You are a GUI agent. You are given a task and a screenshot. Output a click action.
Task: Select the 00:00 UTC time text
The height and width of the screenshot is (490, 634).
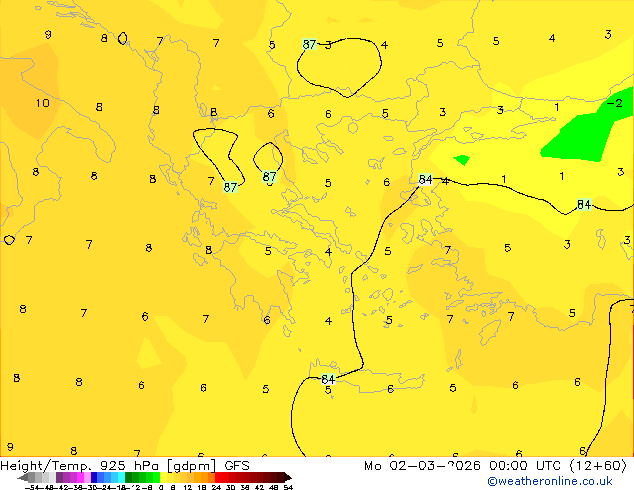coord(525,466)
